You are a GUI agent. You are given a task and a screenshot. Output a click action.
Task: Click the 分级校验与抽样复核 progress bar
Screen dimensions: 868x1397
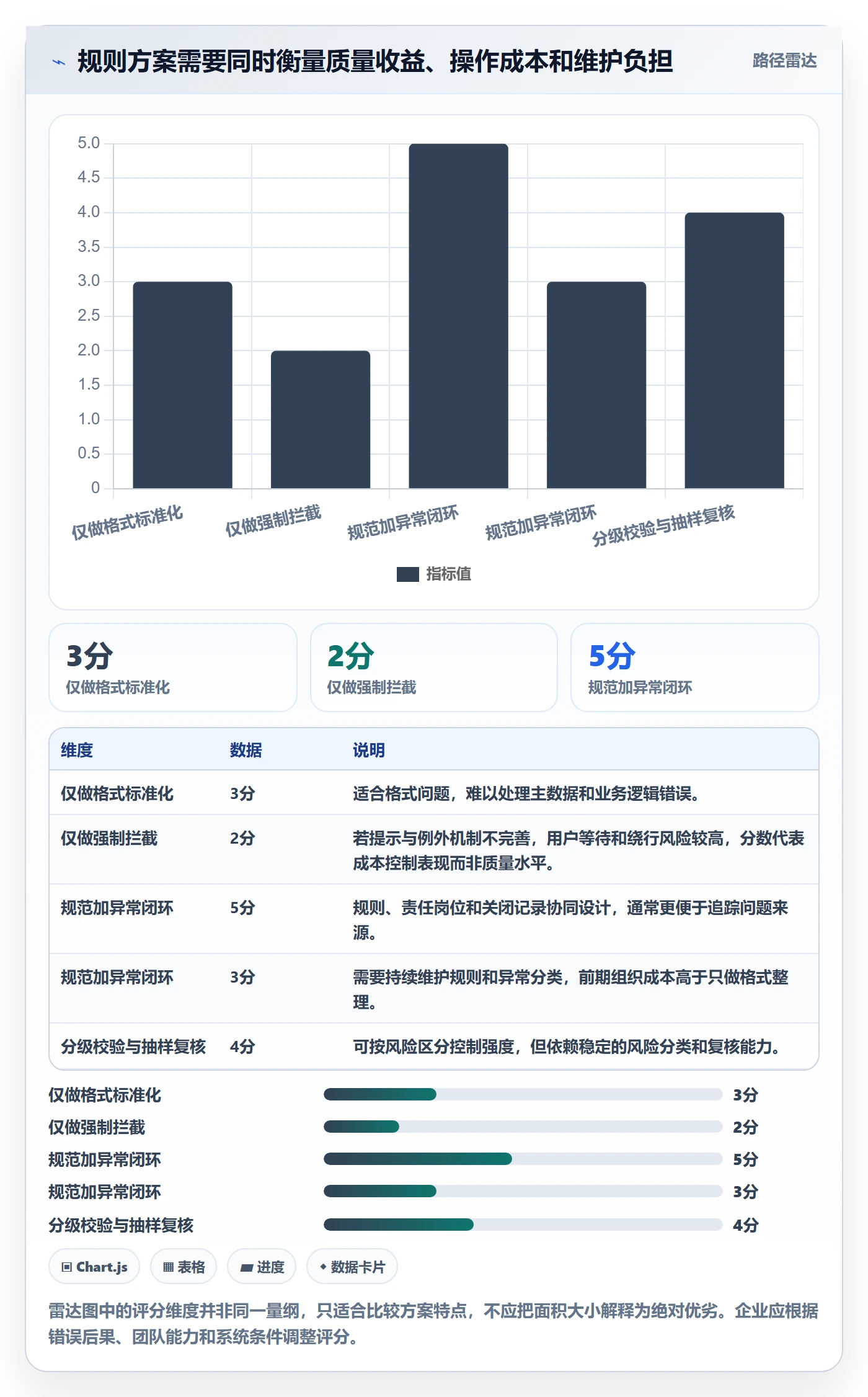523,1225
